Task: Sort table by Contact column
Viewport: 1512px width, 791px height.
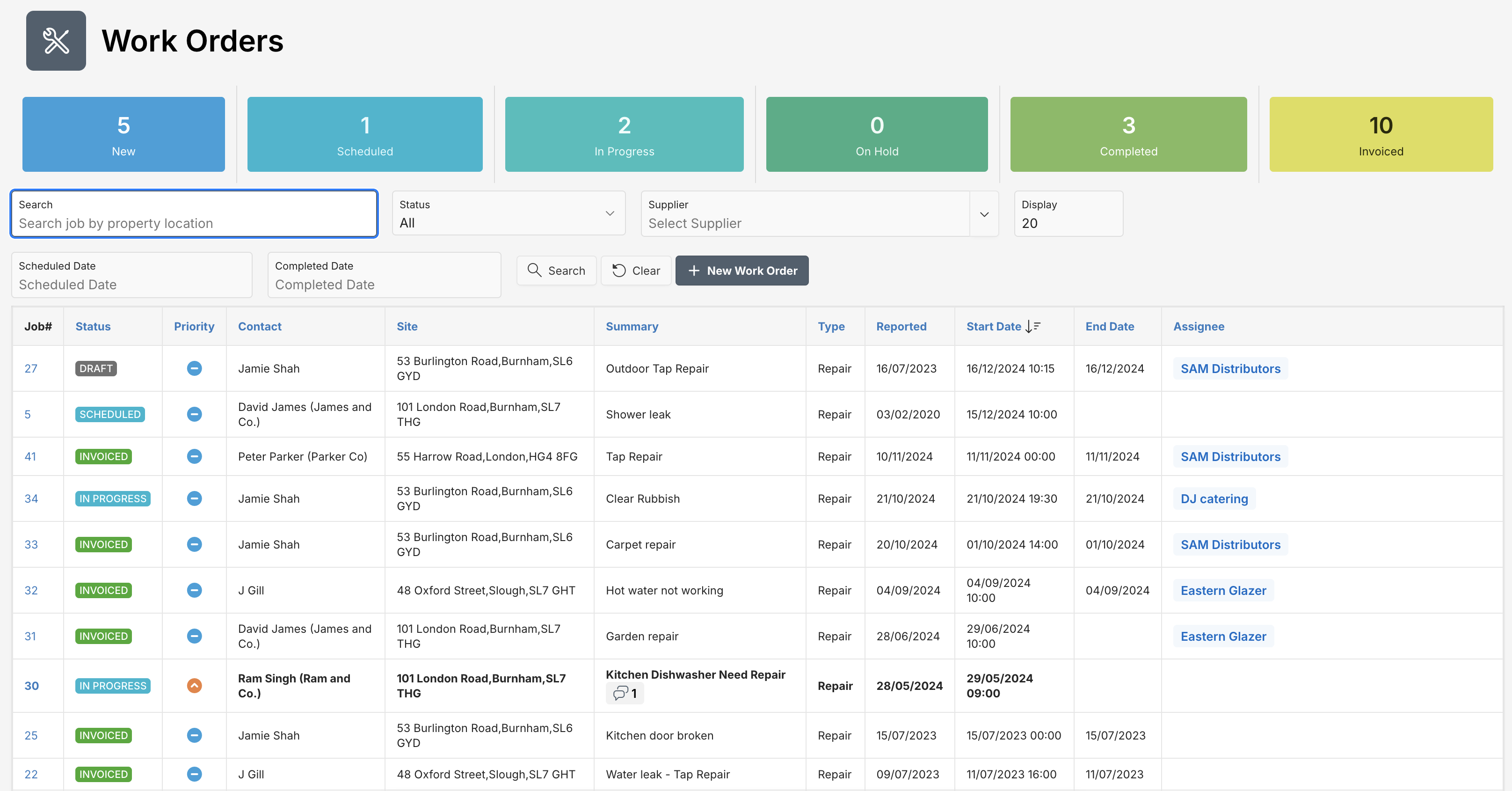Action: [260, 327]
